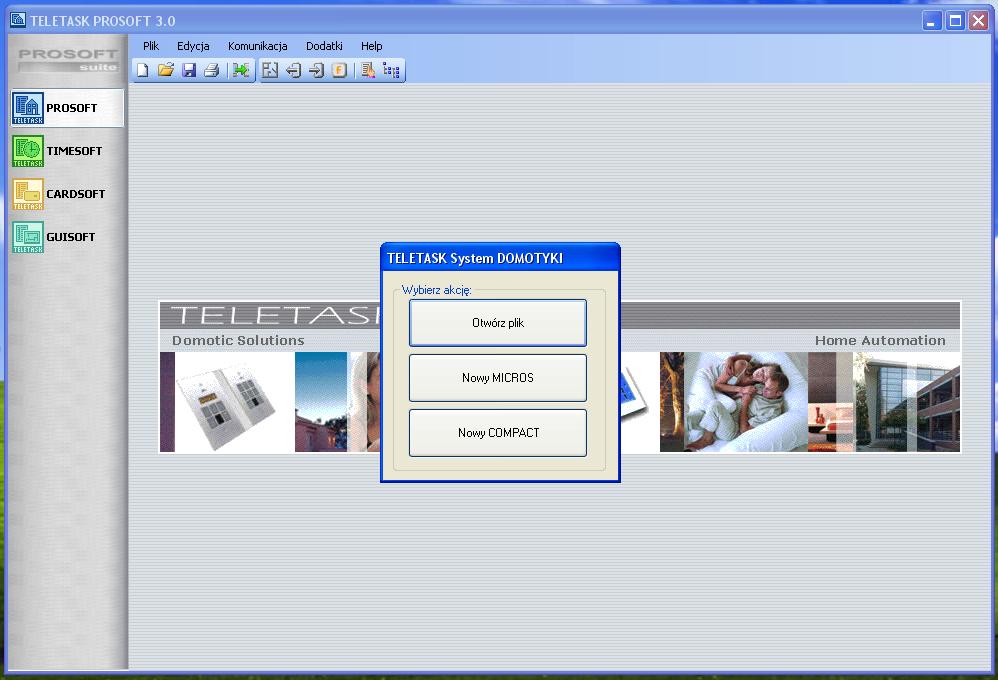Viewport: 998px width, 680px height.
Task: Click the Open folder toolbar icon
Action: click(165, 70)
